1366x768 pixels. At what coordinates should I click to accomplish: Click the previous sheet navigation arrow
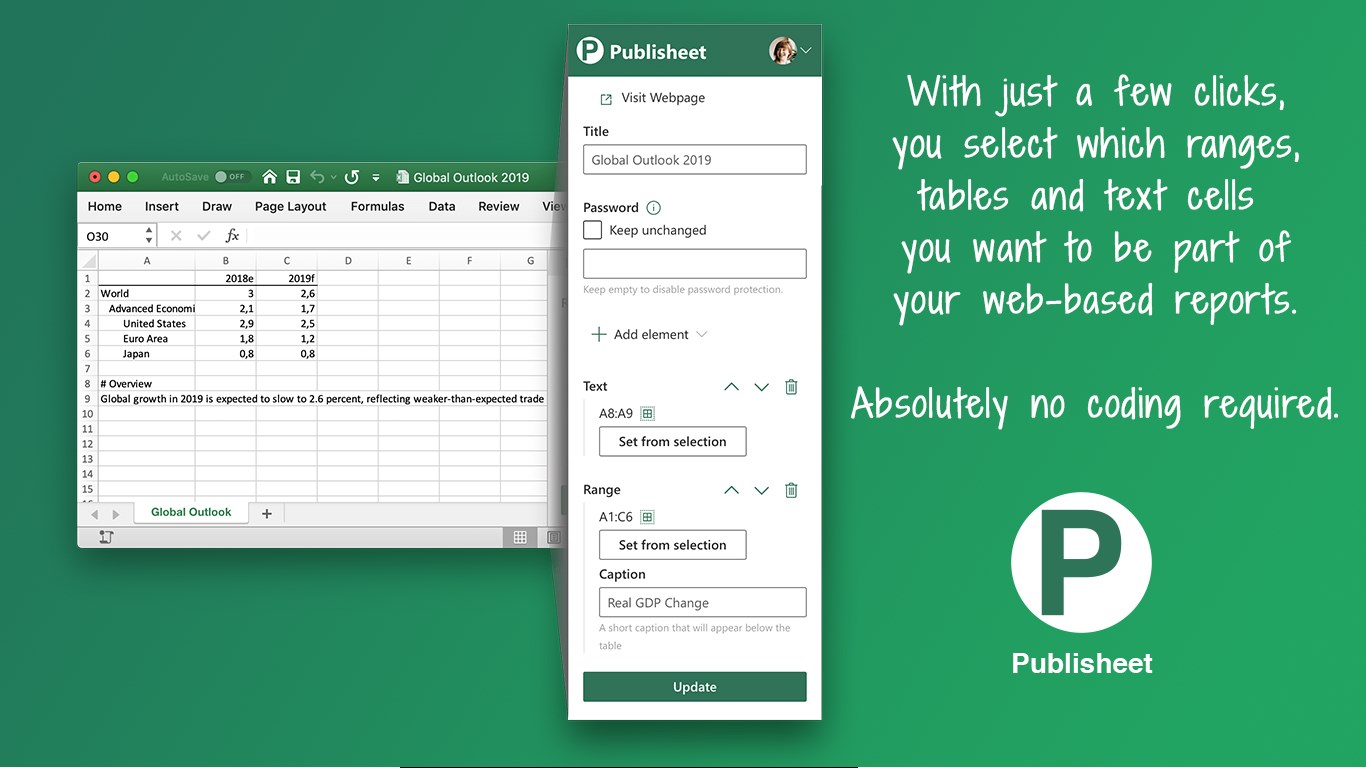pyautogui.click(x=95, y=514)
